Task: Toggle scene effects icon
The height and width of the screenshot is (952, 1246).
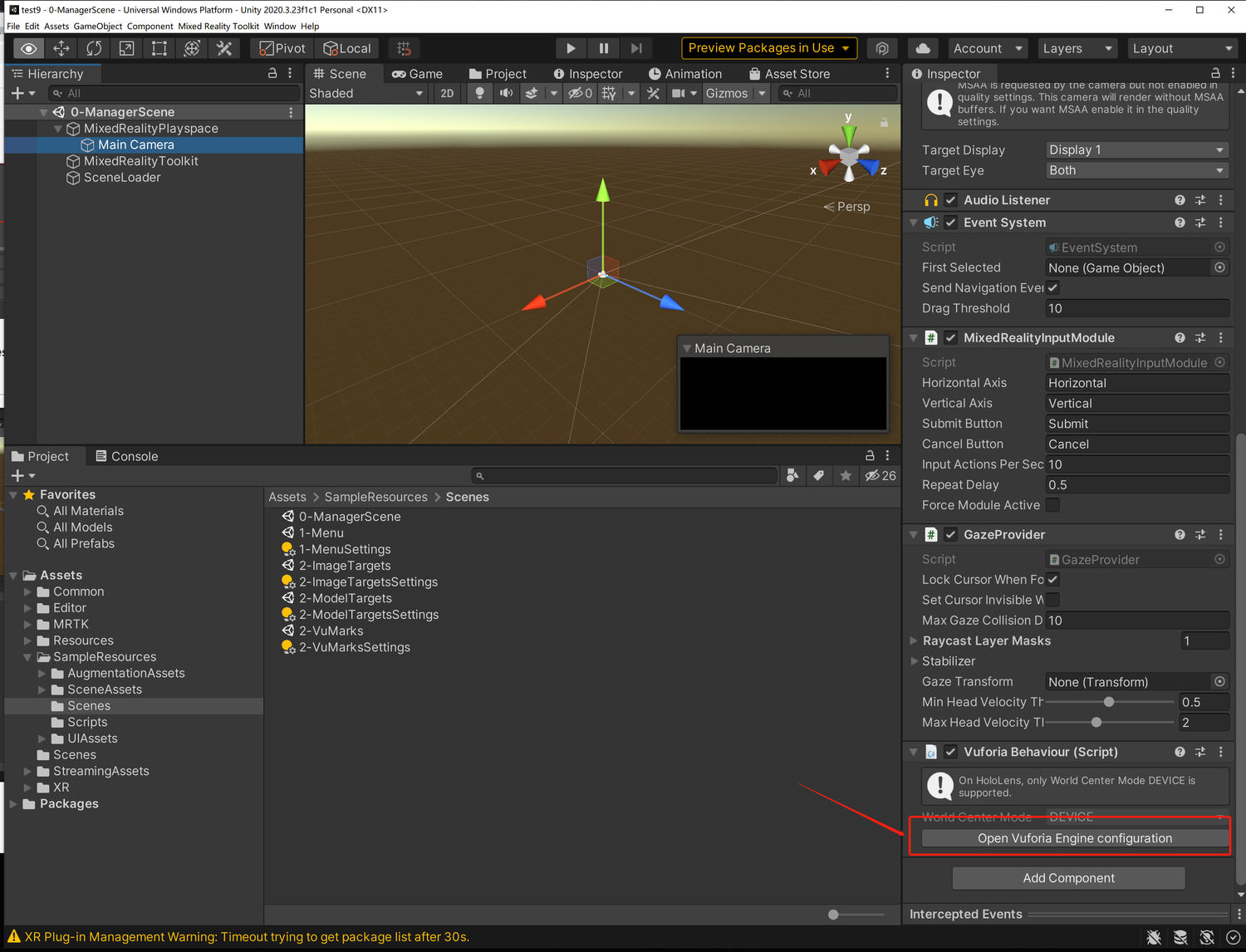Action: [x=532, y=93]
